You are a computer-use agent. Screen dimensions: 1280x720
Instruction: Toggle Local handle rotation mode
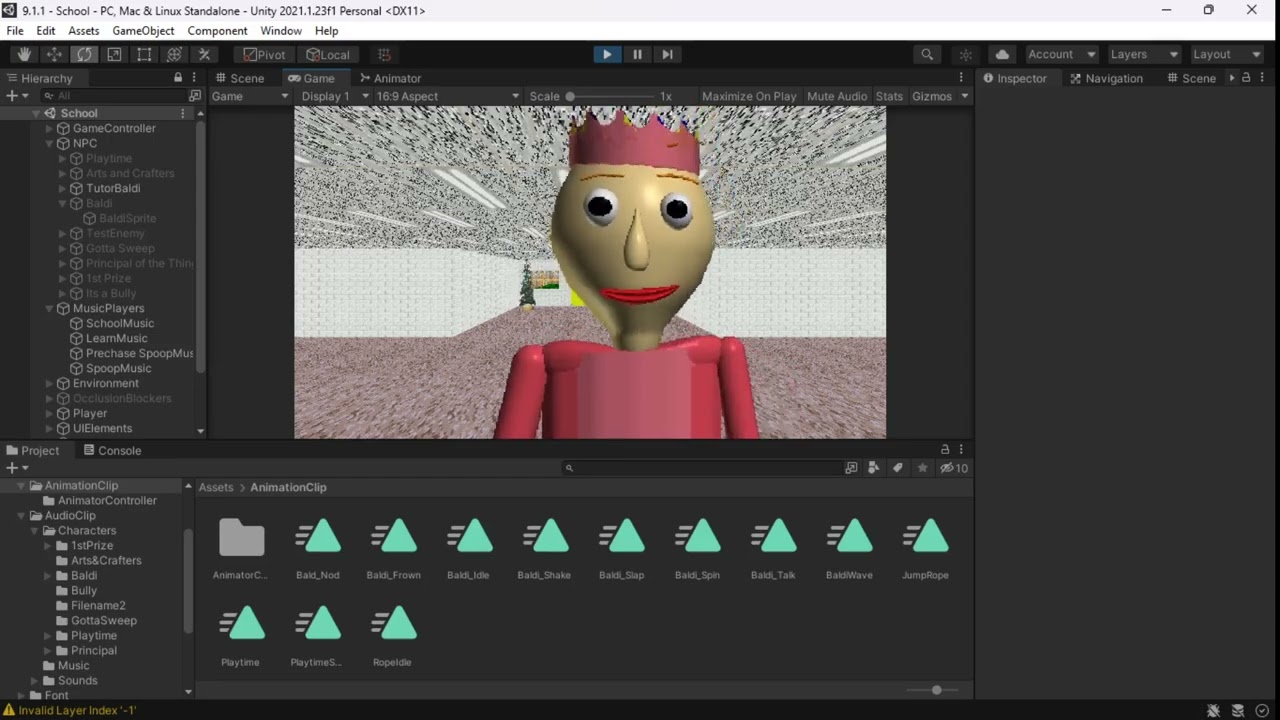[x=328, y=55]
